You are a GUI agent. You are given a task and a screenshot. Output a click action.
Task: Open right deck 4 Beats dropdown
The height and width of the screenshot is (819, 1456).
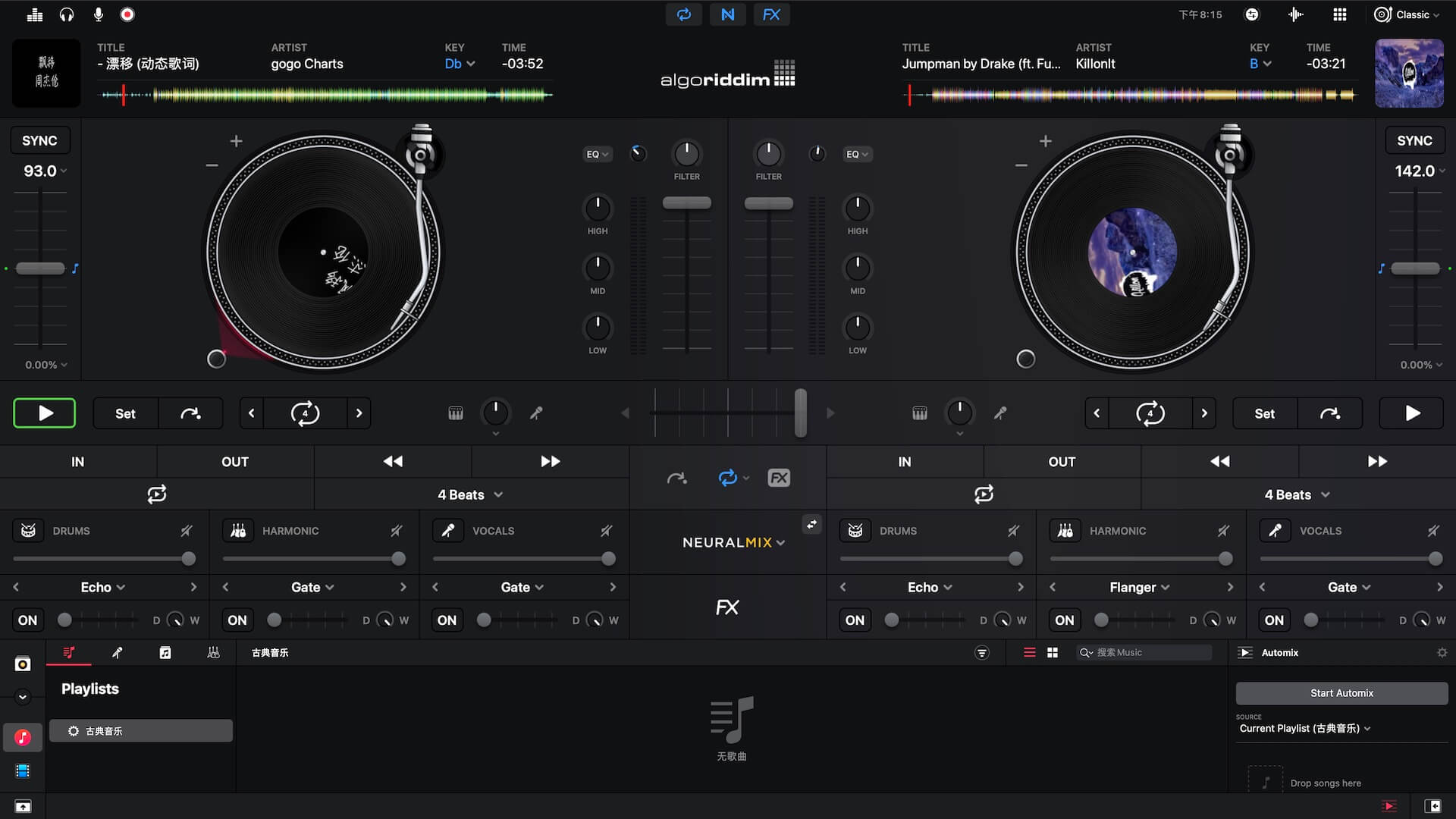1297,494
